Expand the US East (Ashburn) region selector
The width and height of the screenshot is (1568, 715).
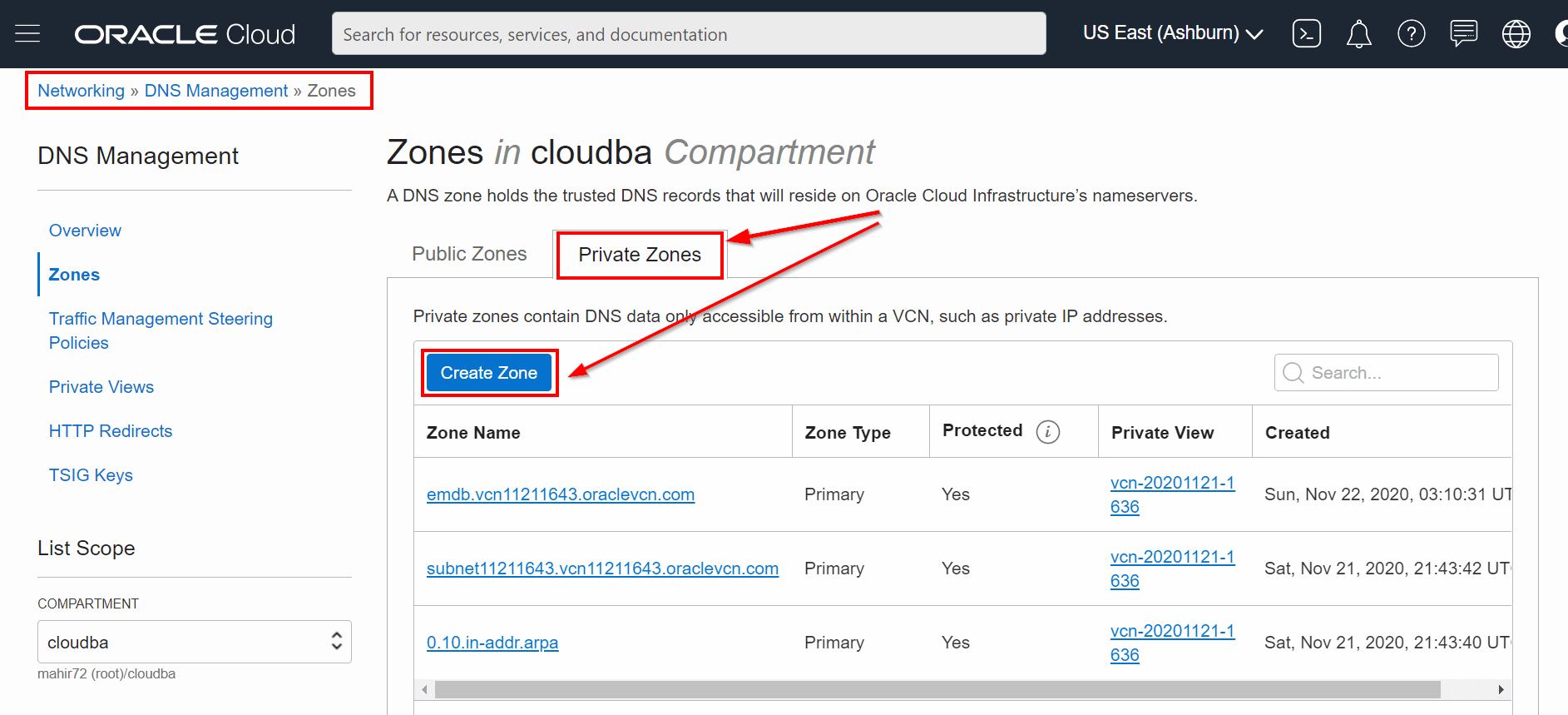(x=1173, y=33)
